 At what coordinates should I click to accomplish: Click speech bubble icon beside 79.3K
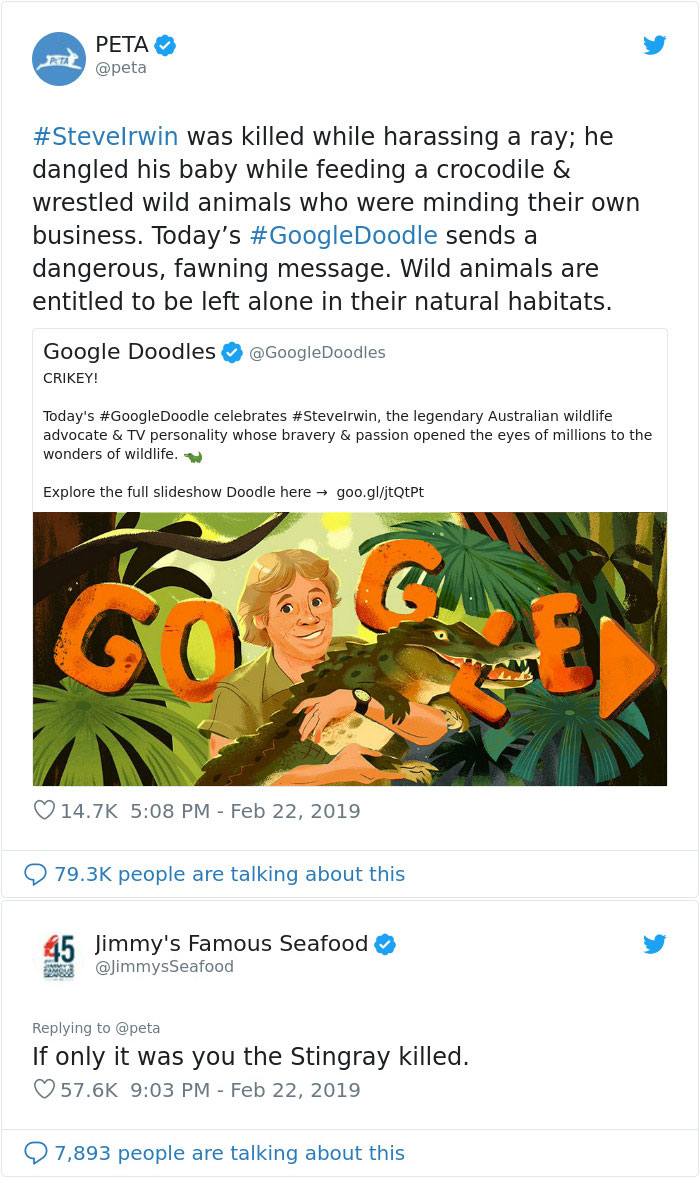pos(35,874)
